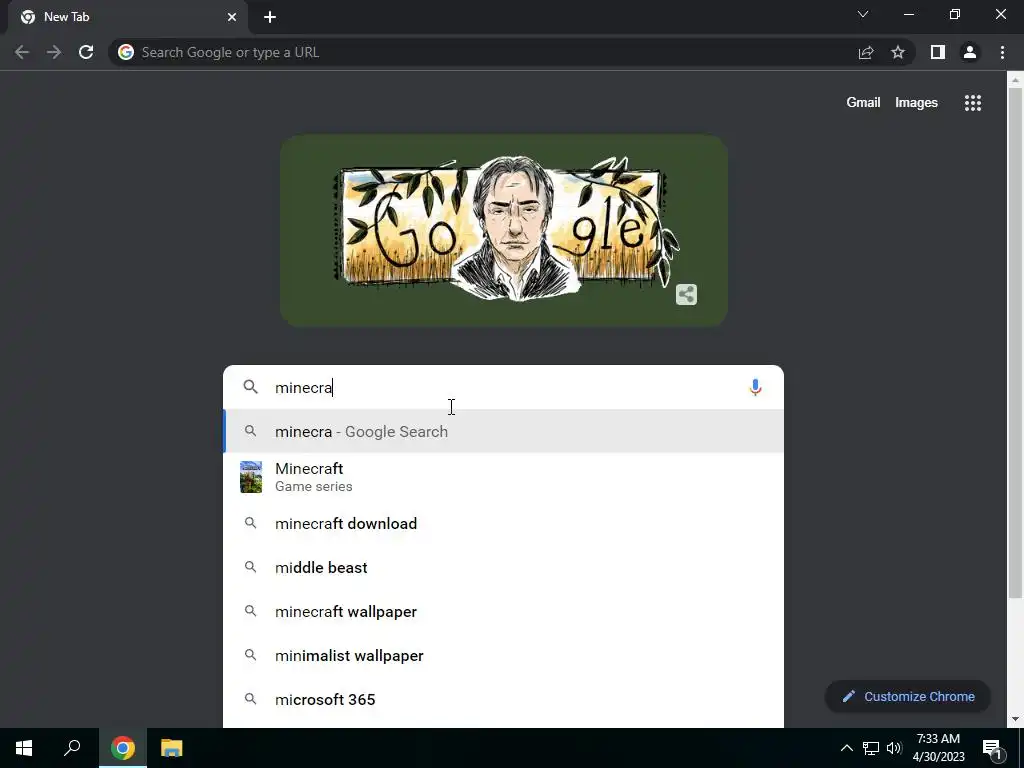Click the Minecraft game thumbnail
1024x768 pixels.
coord(251,477)
